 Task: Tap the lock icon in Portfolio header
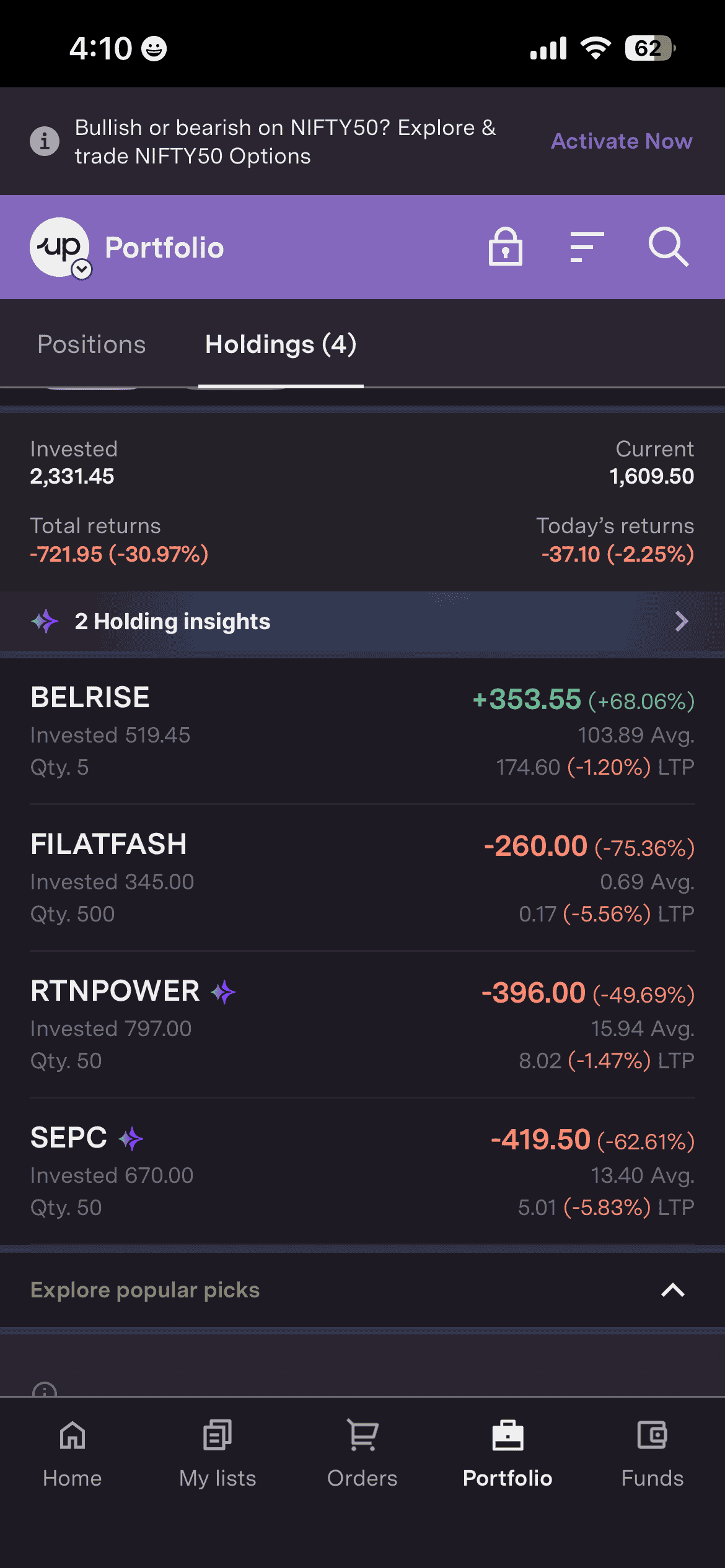click(x=505, y=247)
